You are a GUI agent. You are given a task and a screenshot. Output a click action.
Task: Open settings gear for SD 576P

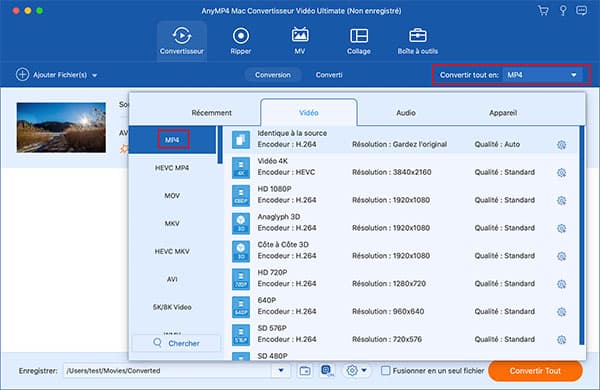pyautogui.click(x=561, y=340)
